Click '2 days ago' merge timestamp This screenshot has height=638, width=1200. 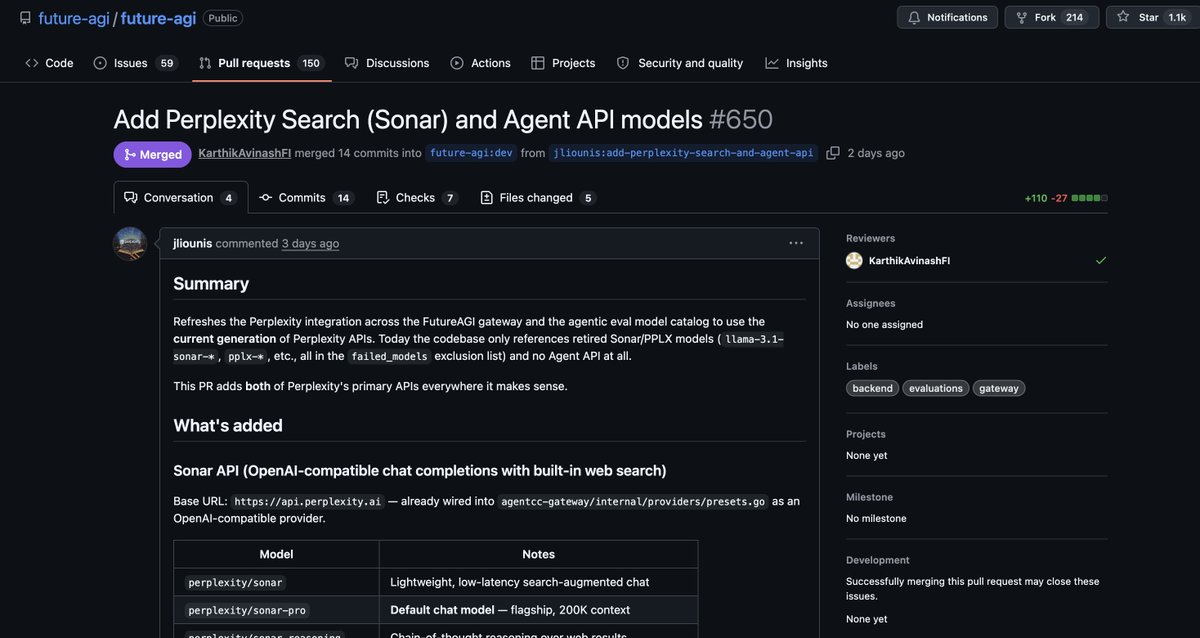pos(876,153)
